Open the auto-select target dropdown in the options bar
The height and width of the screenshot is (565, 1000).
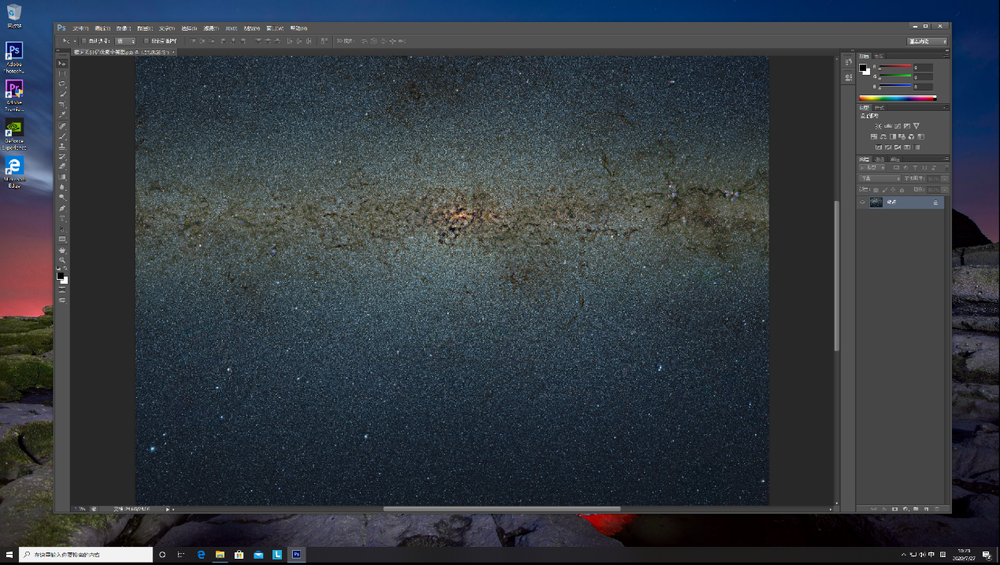tap(126, 41)
